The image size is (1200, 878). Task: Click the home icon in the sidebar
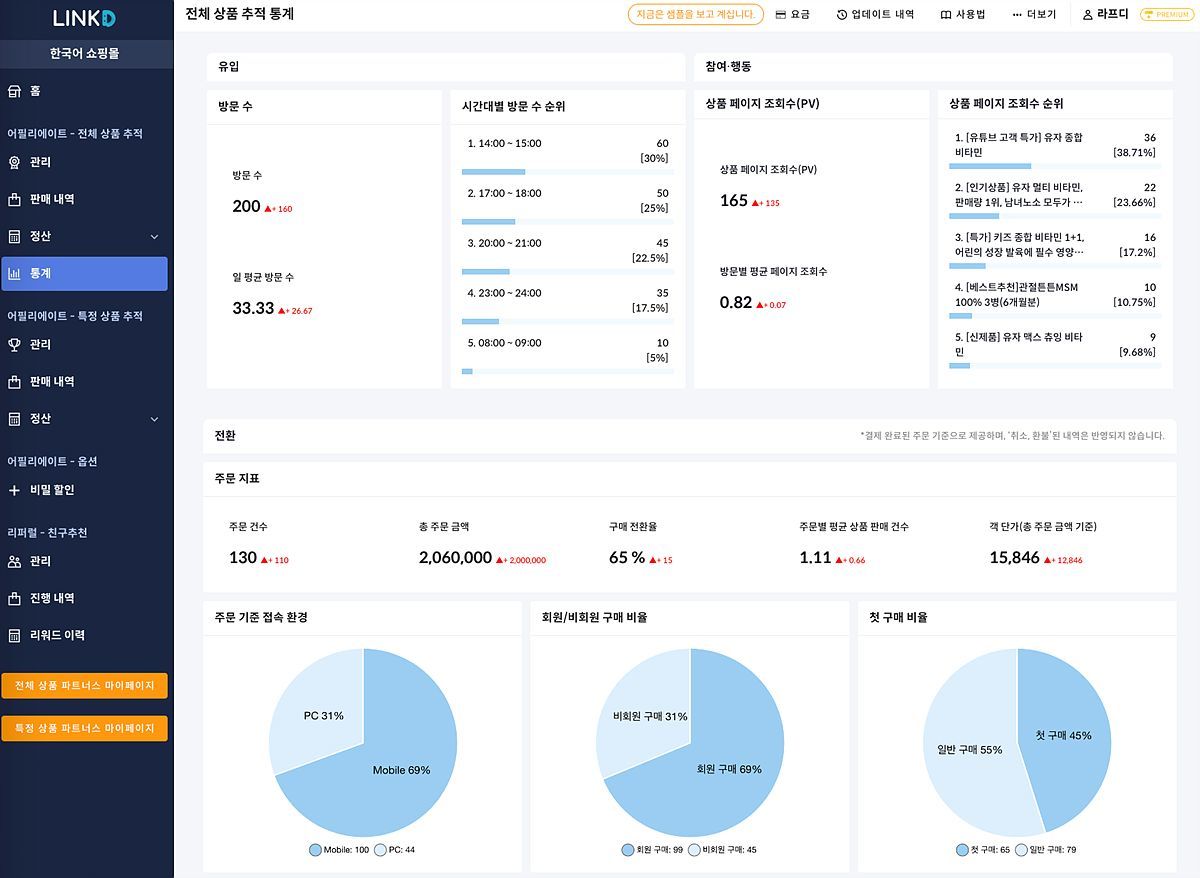(14, 91)
